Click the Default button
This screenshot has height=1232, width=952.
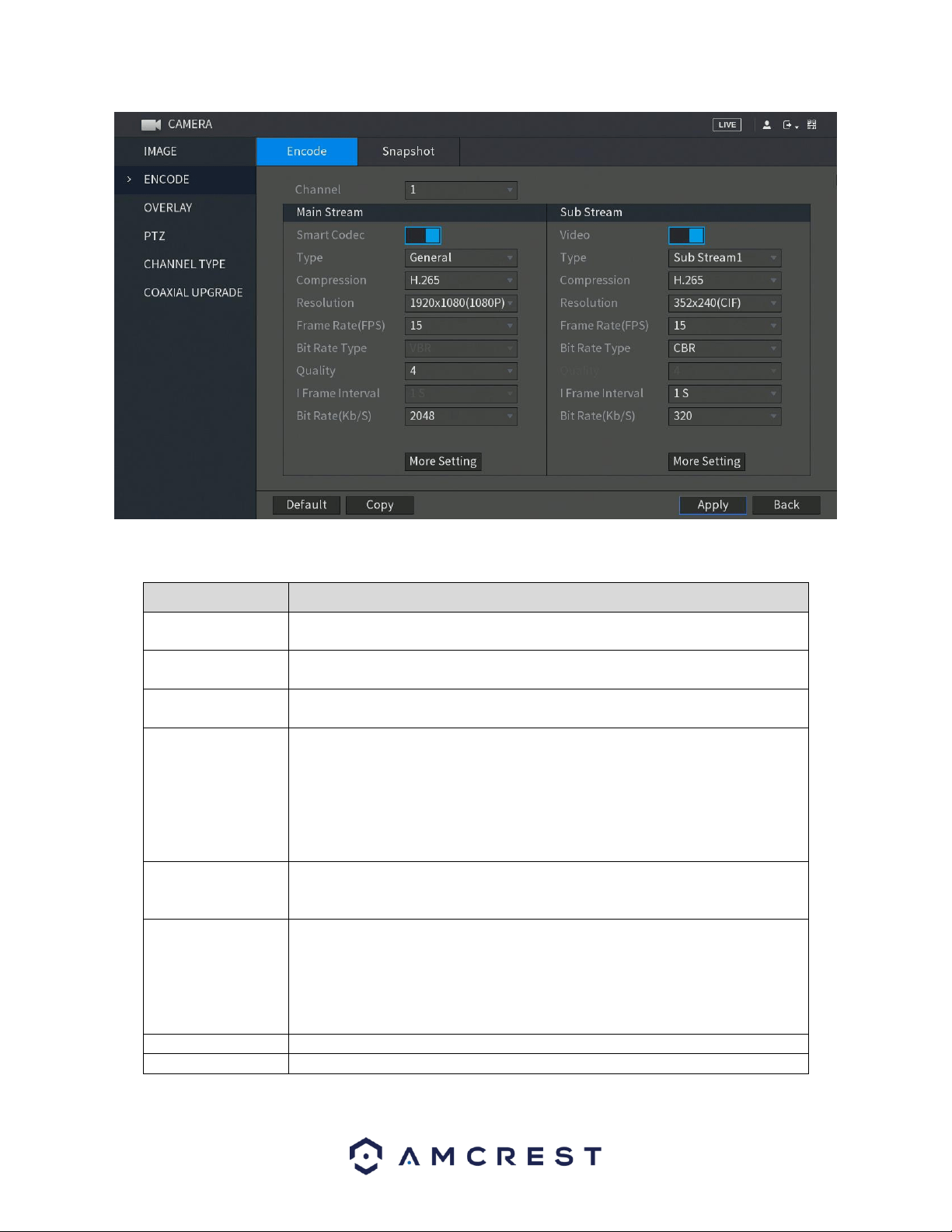pos(306,505)
